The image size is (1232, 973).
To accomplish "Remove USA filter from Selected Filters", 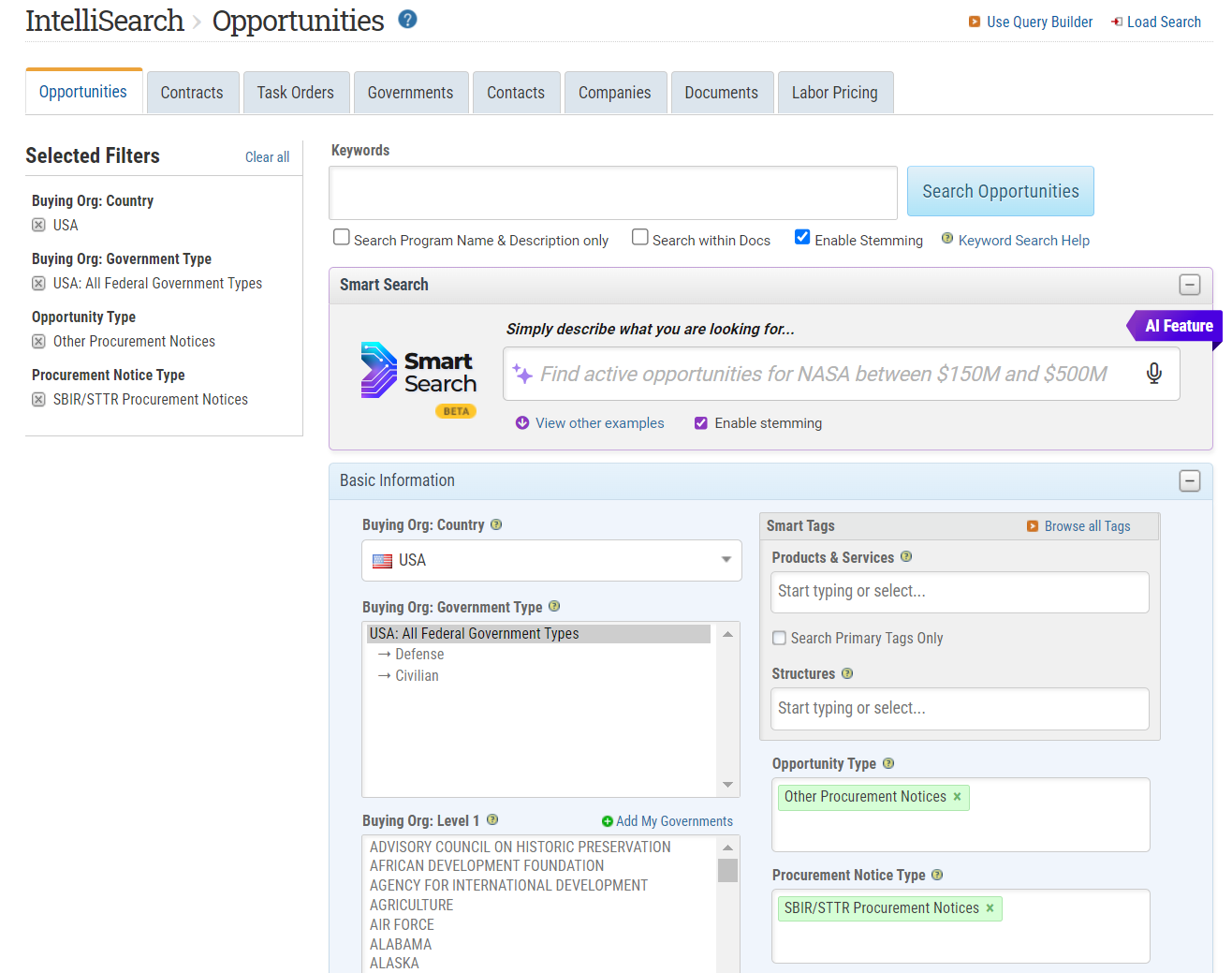I will (x=38, y=225).
